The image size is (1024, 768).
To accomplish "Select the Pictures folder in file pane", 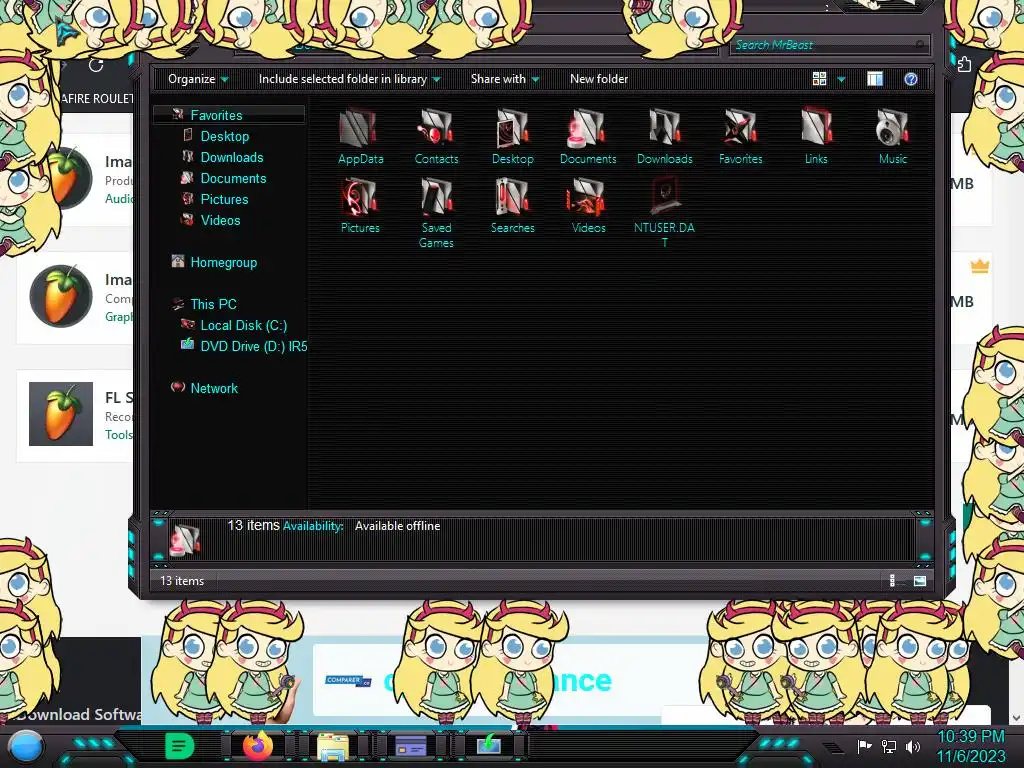I will (x=360, y=206).
